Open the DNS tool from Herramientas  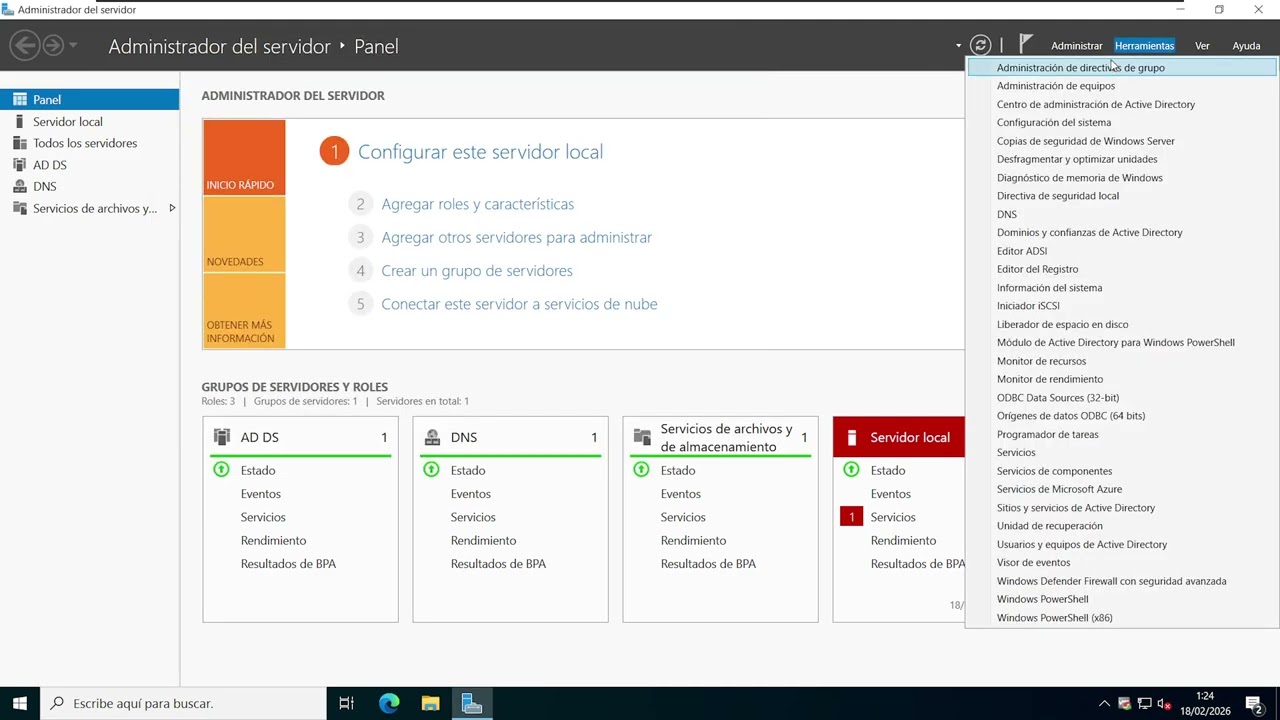1122,214
